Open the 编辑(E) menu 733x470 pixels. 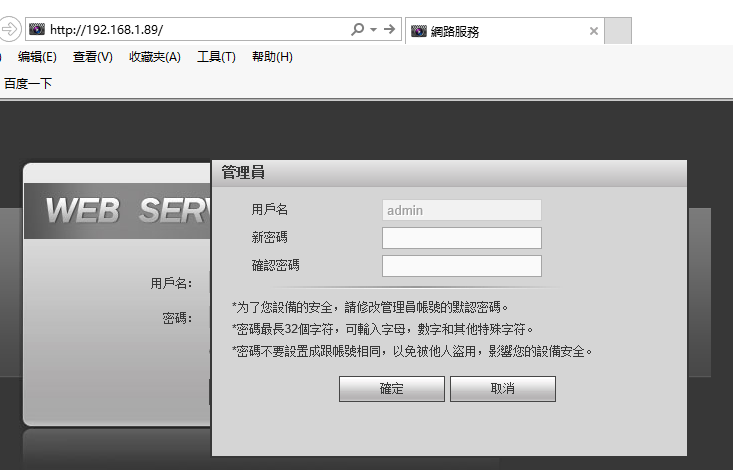tap(37, 57)
